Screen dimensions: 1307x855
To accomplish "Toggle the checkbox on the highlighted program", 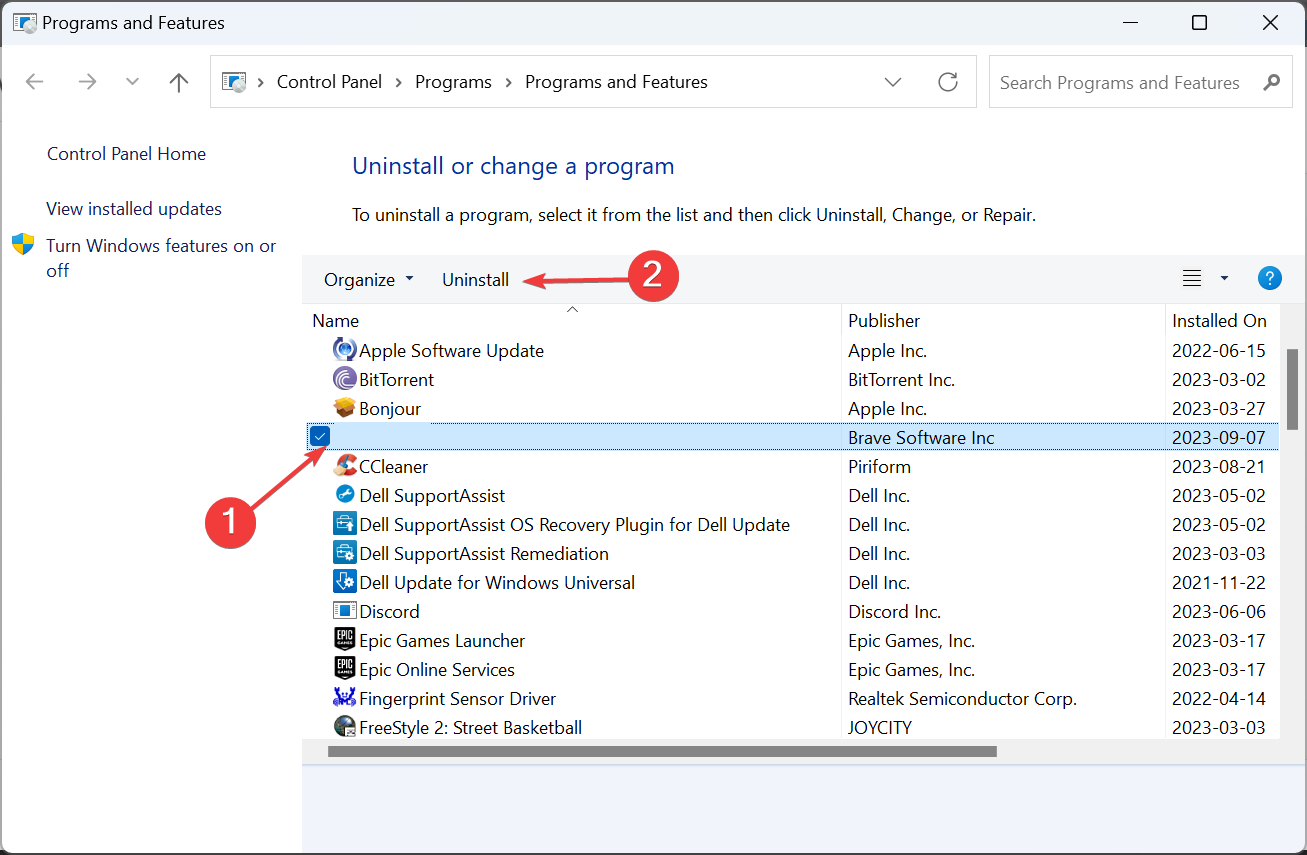I will 319,436.
